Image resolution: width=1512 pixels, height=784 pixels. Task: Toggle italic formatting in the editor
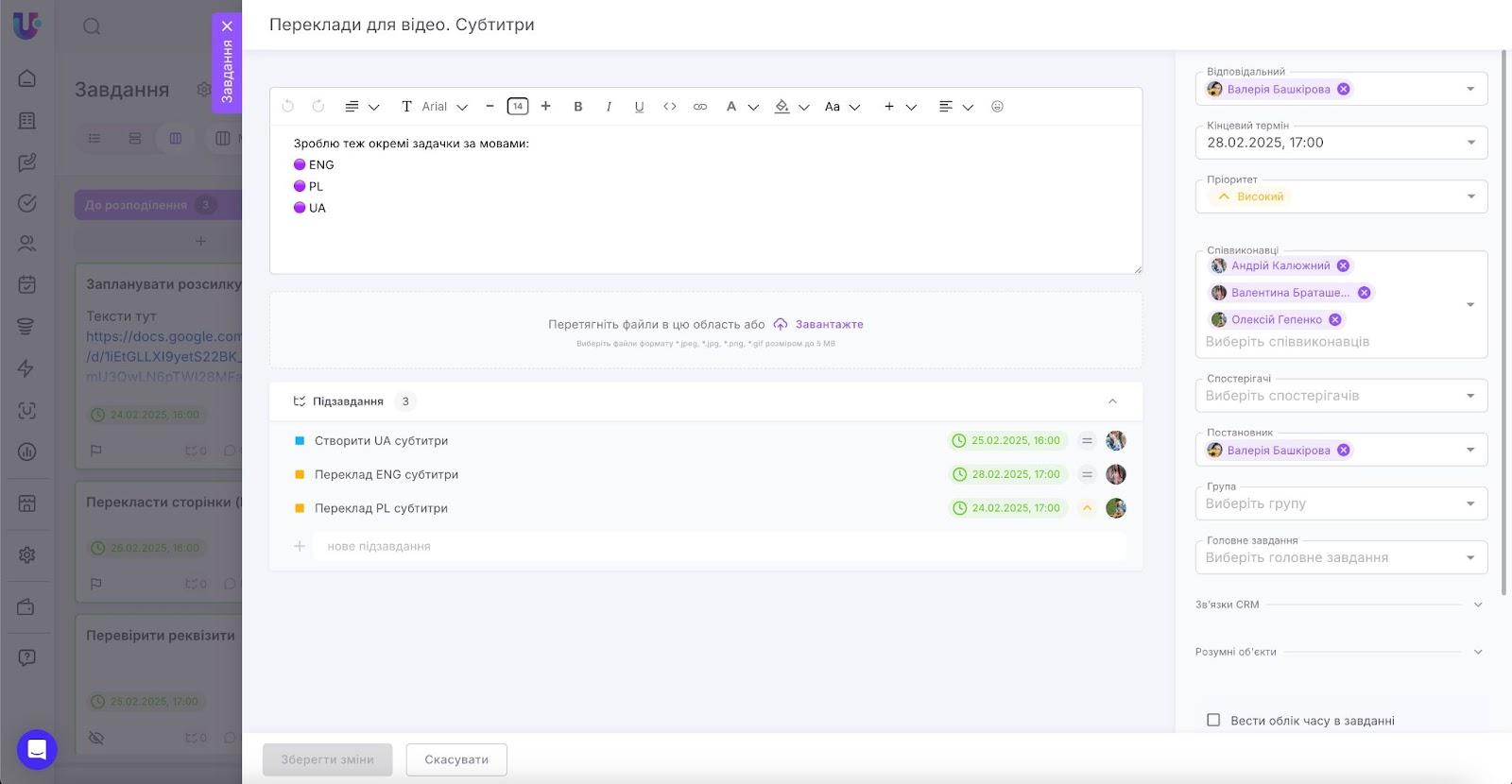(609, 107)
